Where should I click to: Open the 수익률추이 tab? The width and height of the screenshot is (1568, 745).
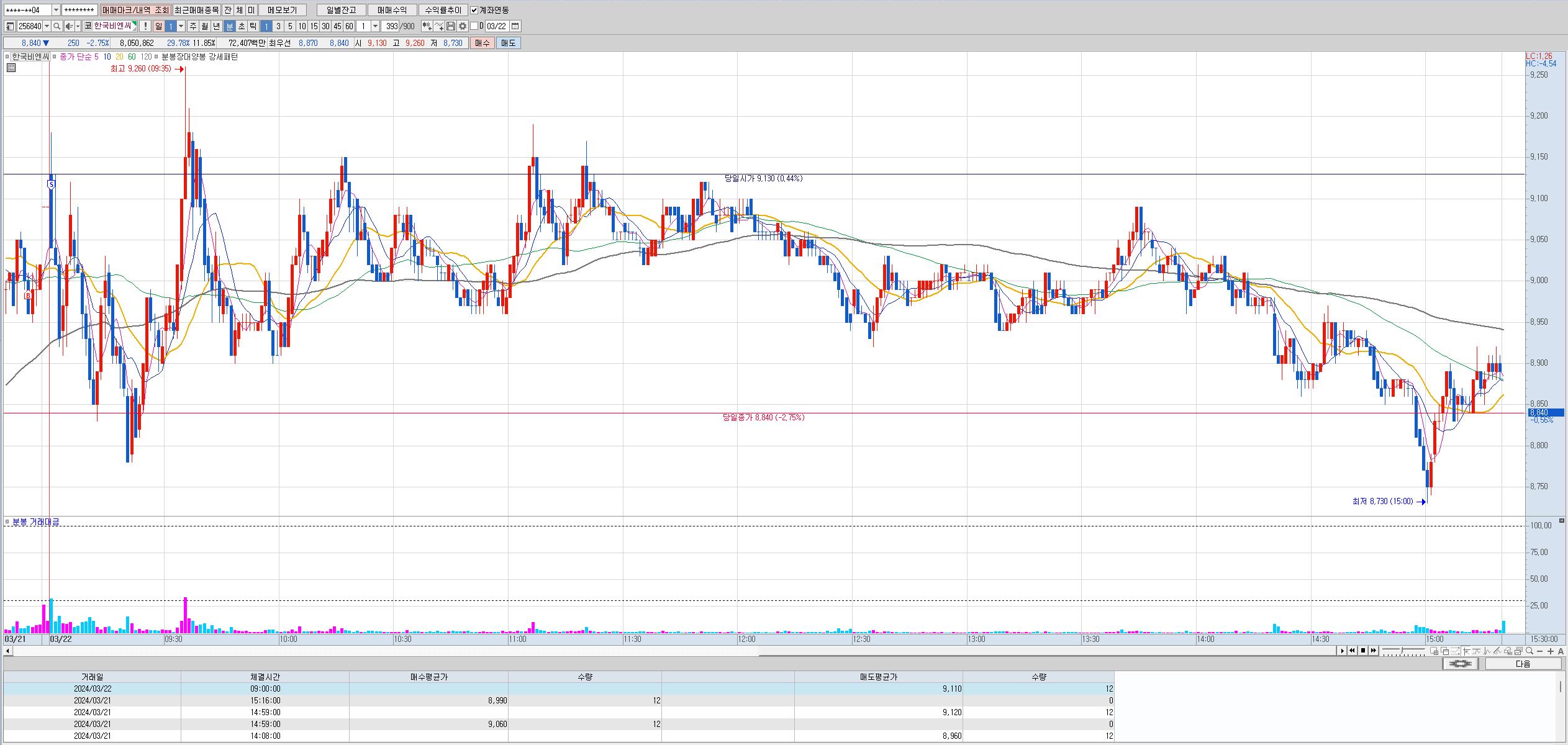coord(443,10)
